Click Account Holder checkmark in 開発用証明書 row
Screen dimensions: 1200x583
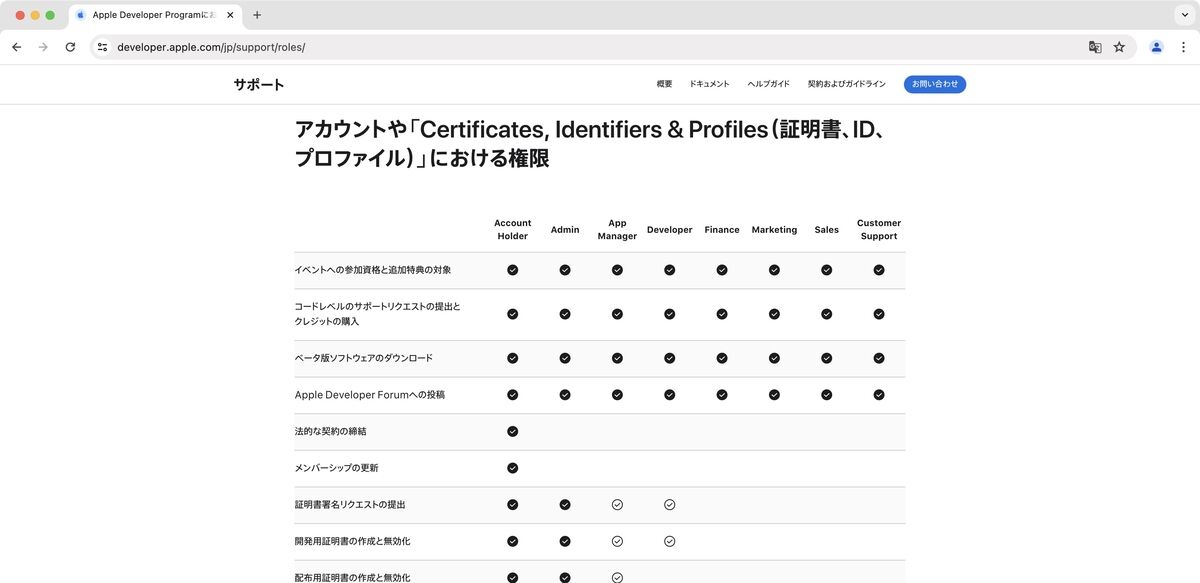pyautogui.click(x=513, y=541)
